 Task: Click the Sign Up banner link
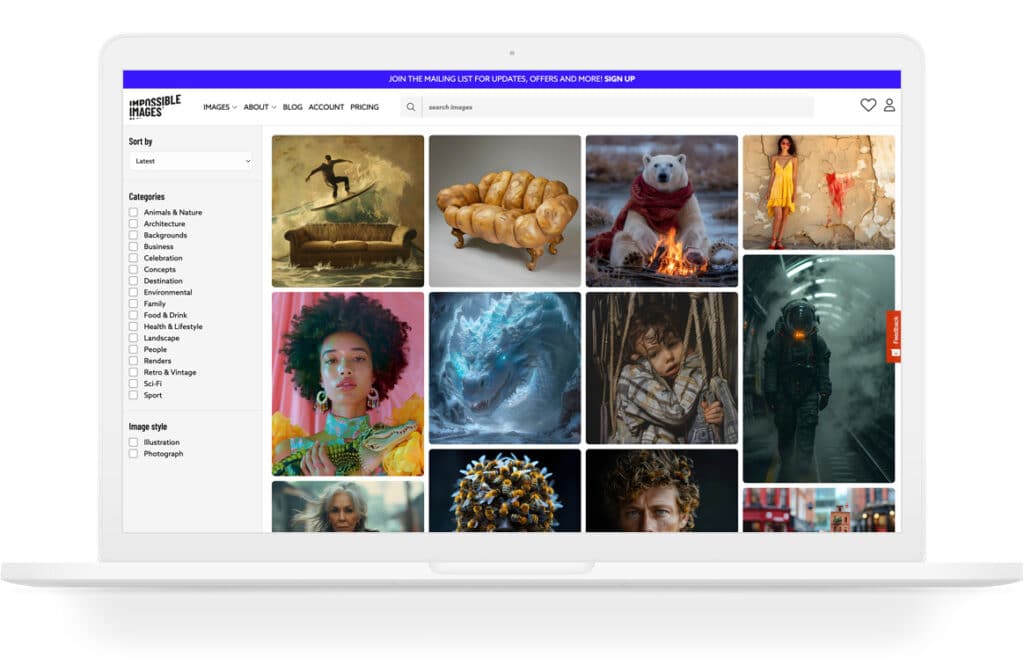(619, 79)
